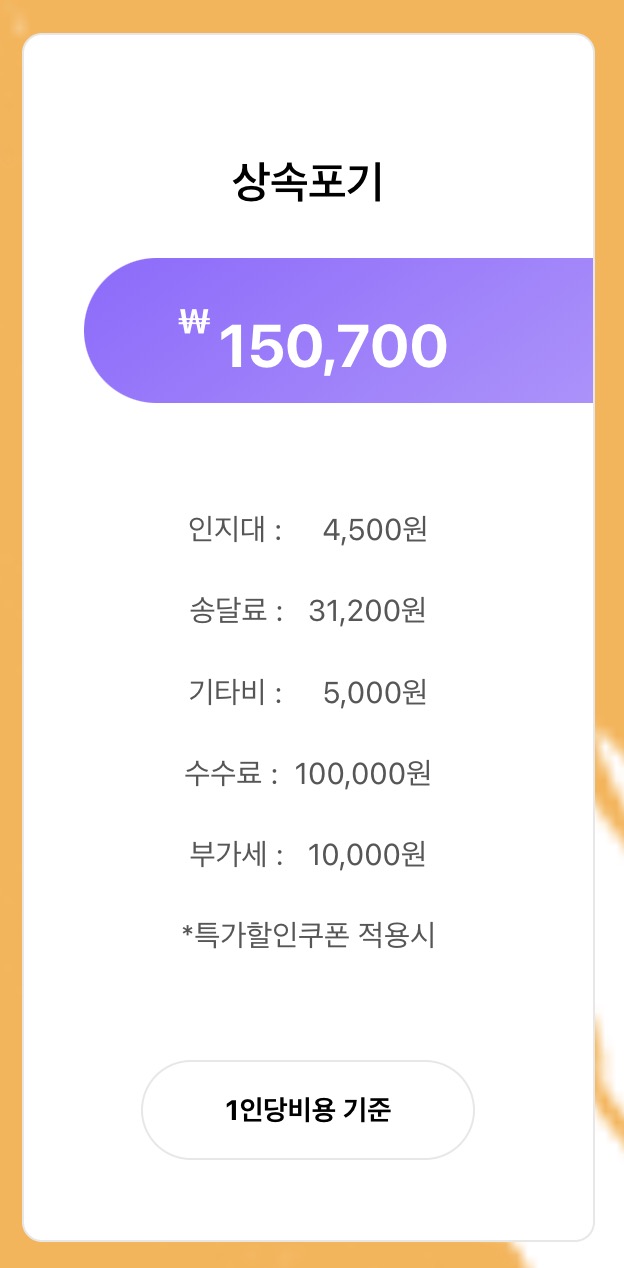Select the 100,000원 fee amount
624x1268 pixels.
pyautogui.click(x=362, y=773)
